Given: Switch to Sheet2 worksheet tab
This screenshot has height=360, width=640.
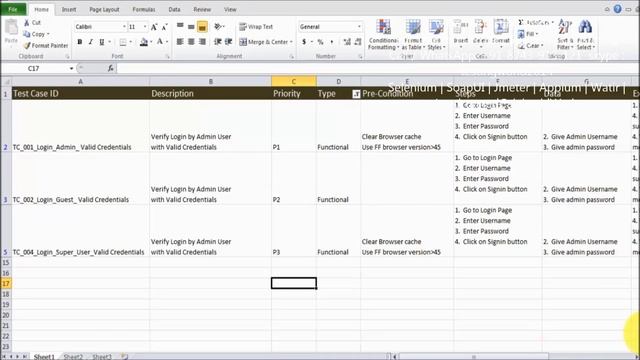Looking at the screenshot, I should [73, 357].
